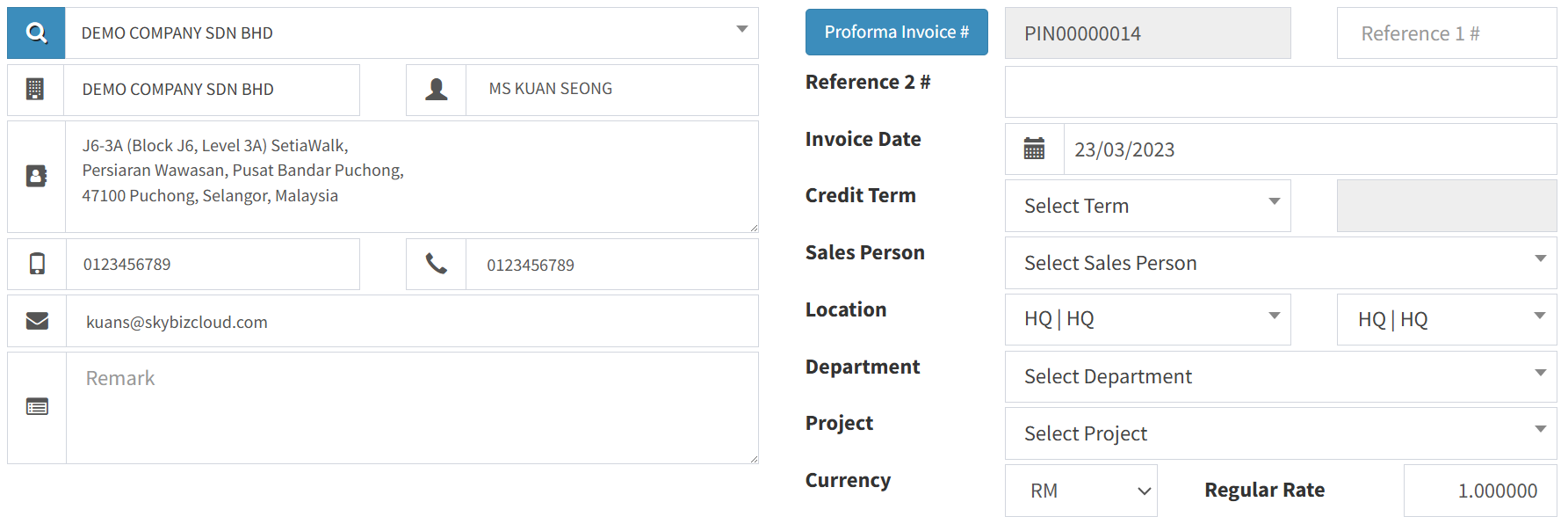1568x531 pixels.
Task: Focus the Remark text area
Action: coord(411,408)
